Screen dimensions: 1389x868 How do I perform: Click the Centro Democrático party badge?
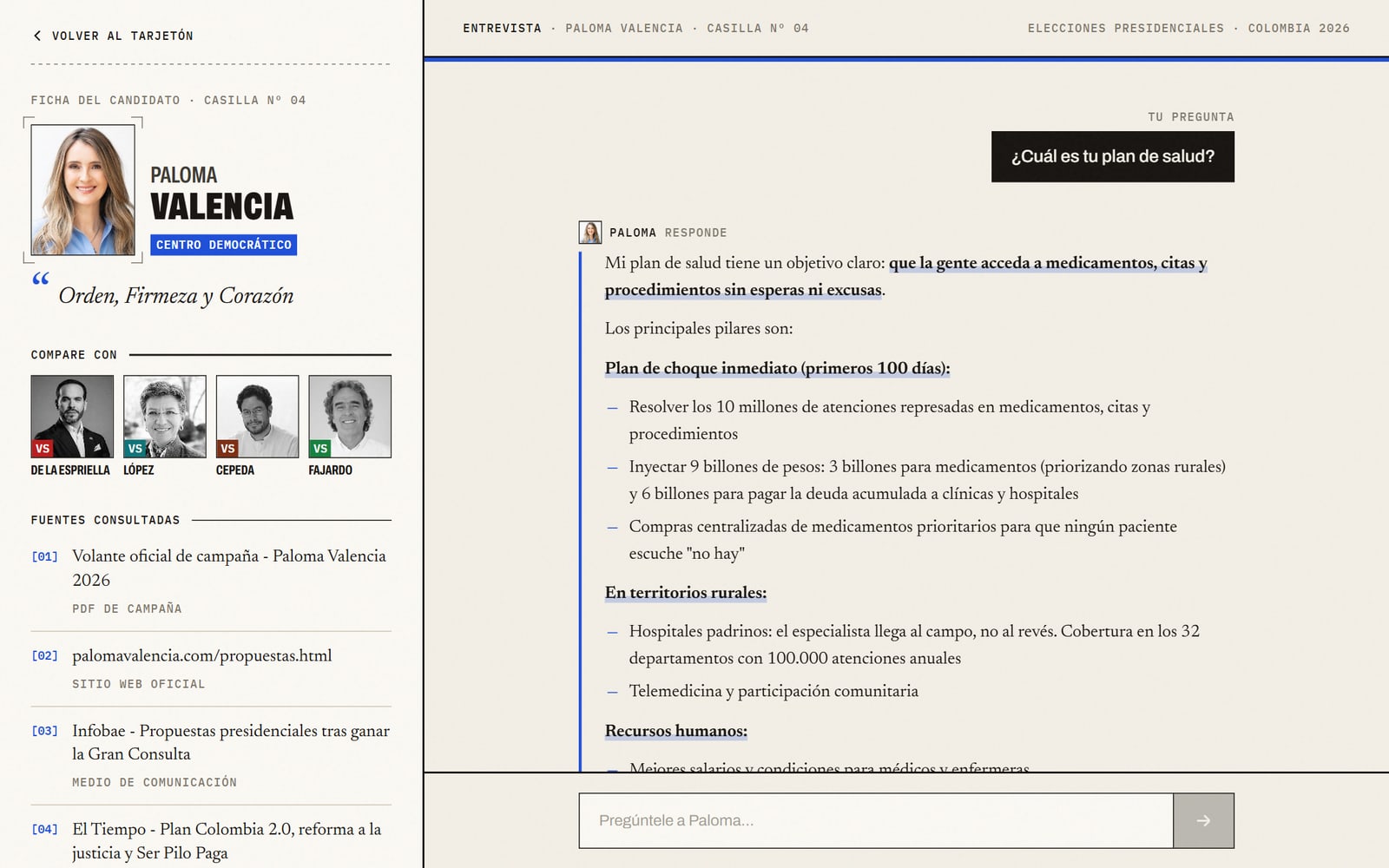click(x=224, y=245)
